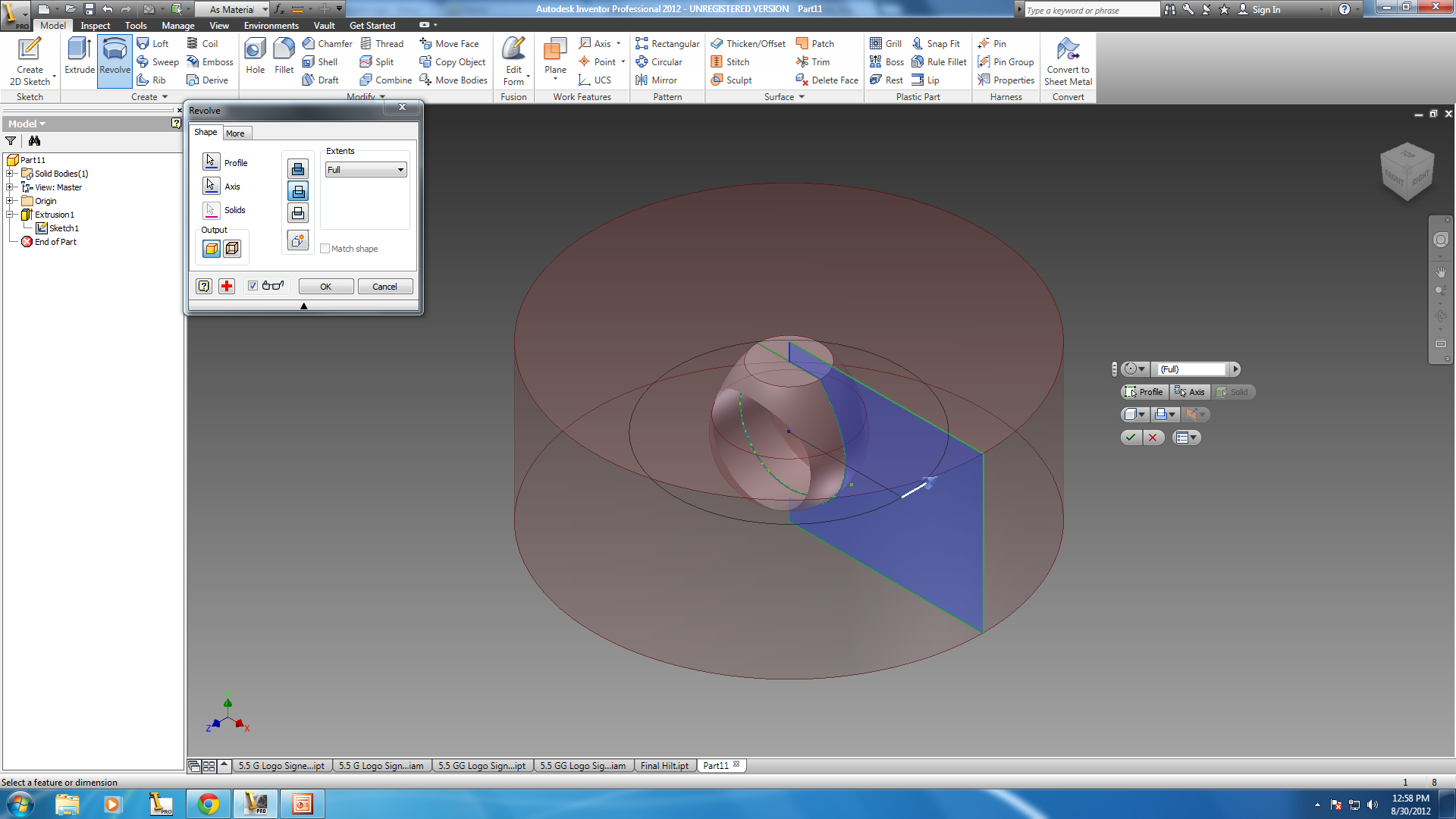Select the Mirror pattern tool

pyautogui.click(x=657, y=80)
